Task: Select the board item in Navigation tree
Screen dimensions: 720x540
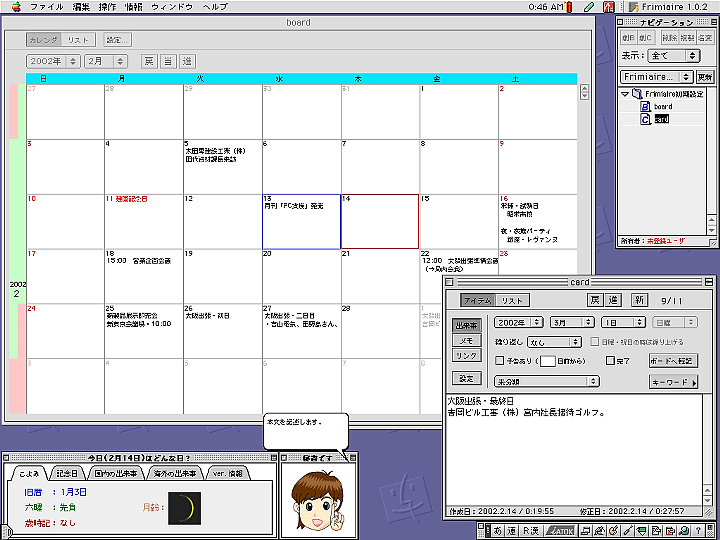Action: tap(663, 107)
